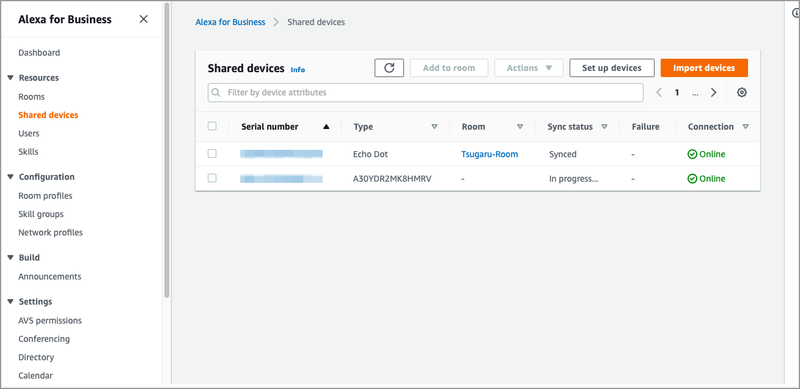This screenshot has width=800, height=389.
Task: Click the Filter by device attributes field
Action: click(426, 93)
